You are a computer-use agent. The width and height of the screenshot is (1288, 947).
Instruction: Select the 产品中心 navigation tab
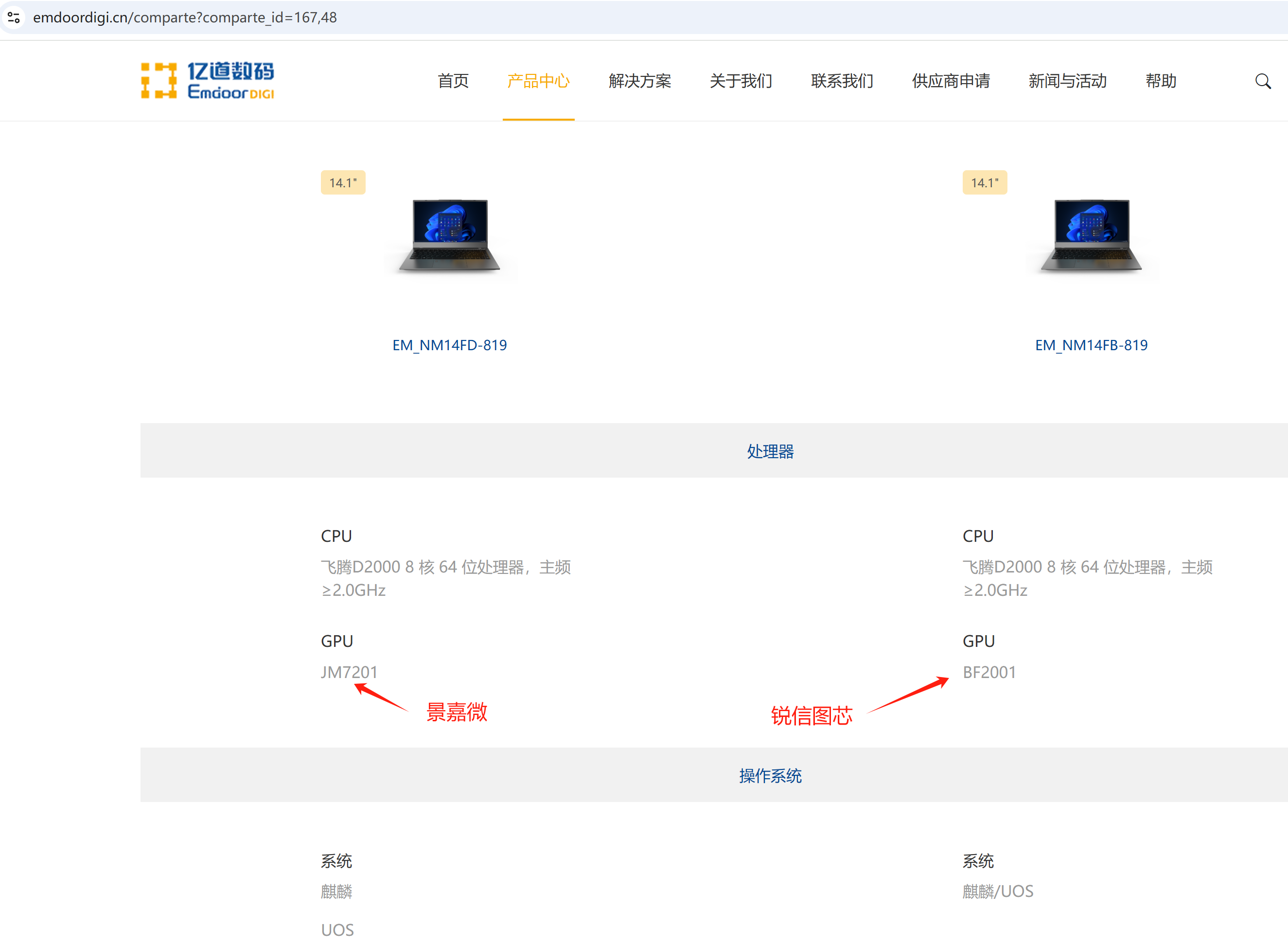[538, 81]
